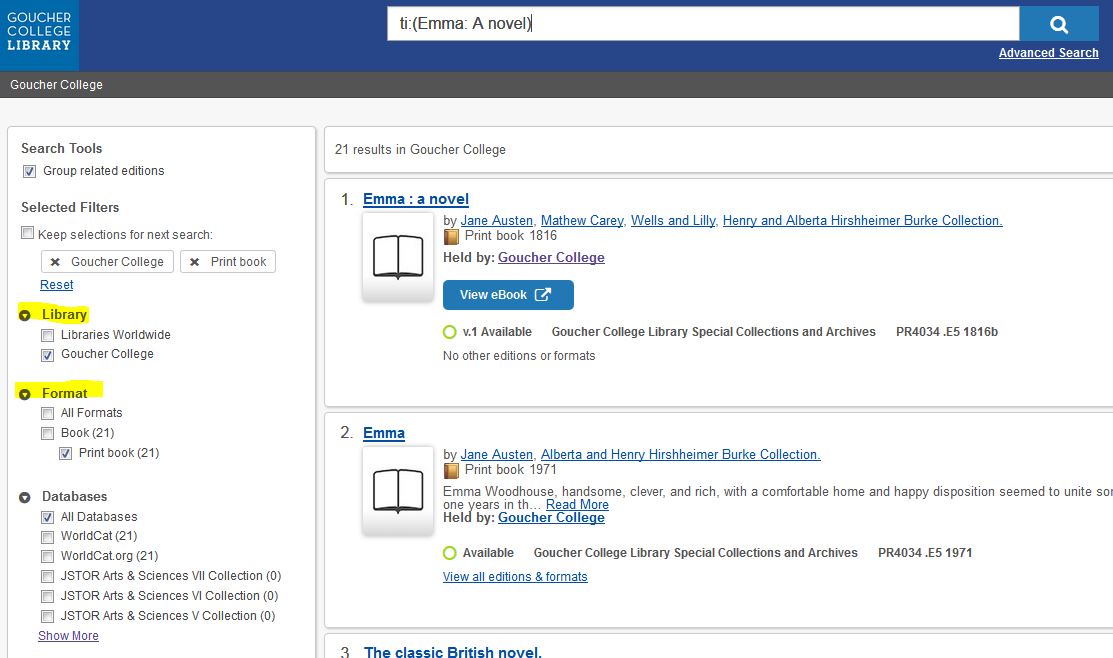1113x658 pixels.
Task: Check JSTOR Arts & Sciences VI Collection
Action: [x=48, y=596]
